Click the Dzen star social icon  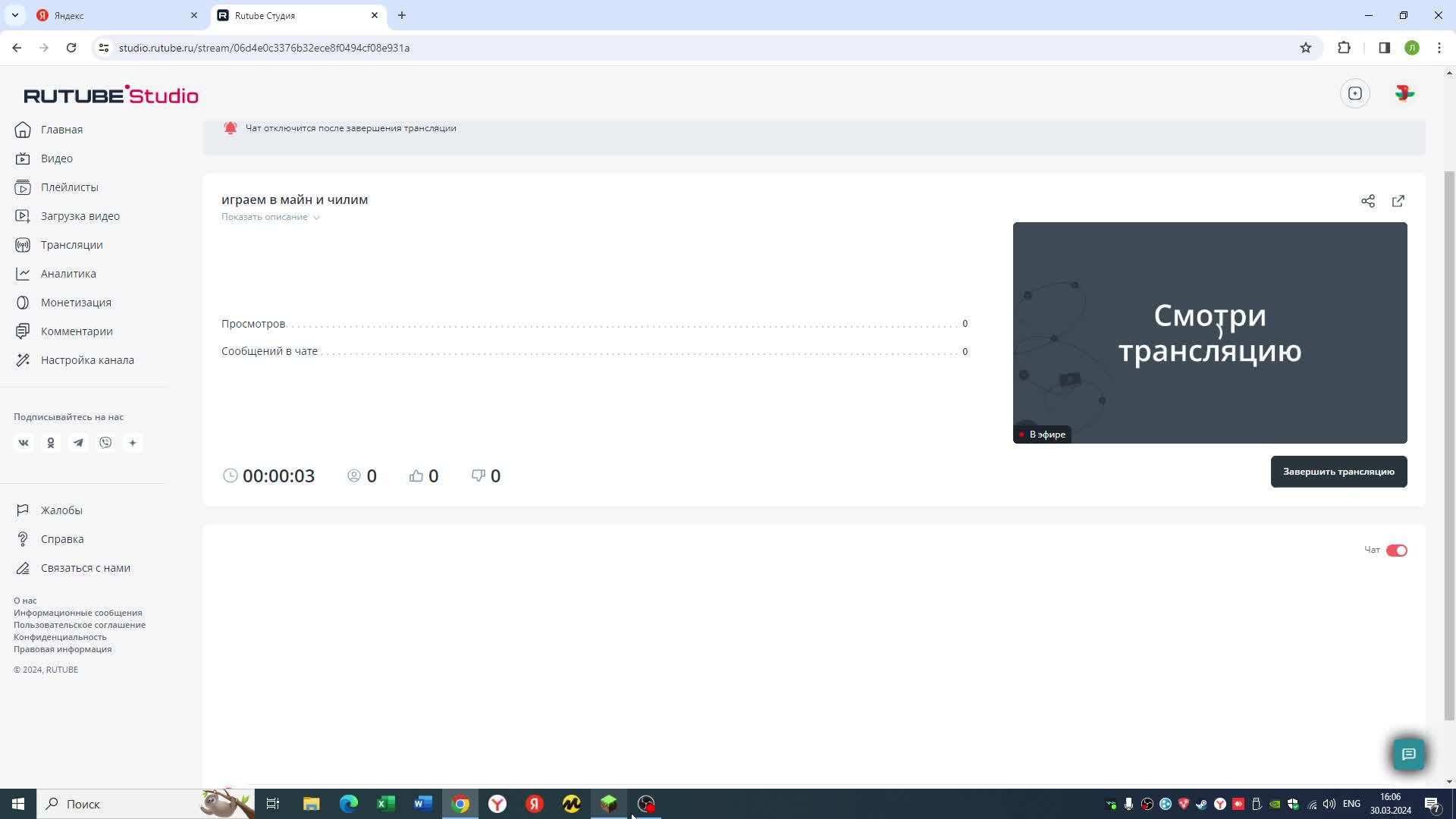click(133, 443)
